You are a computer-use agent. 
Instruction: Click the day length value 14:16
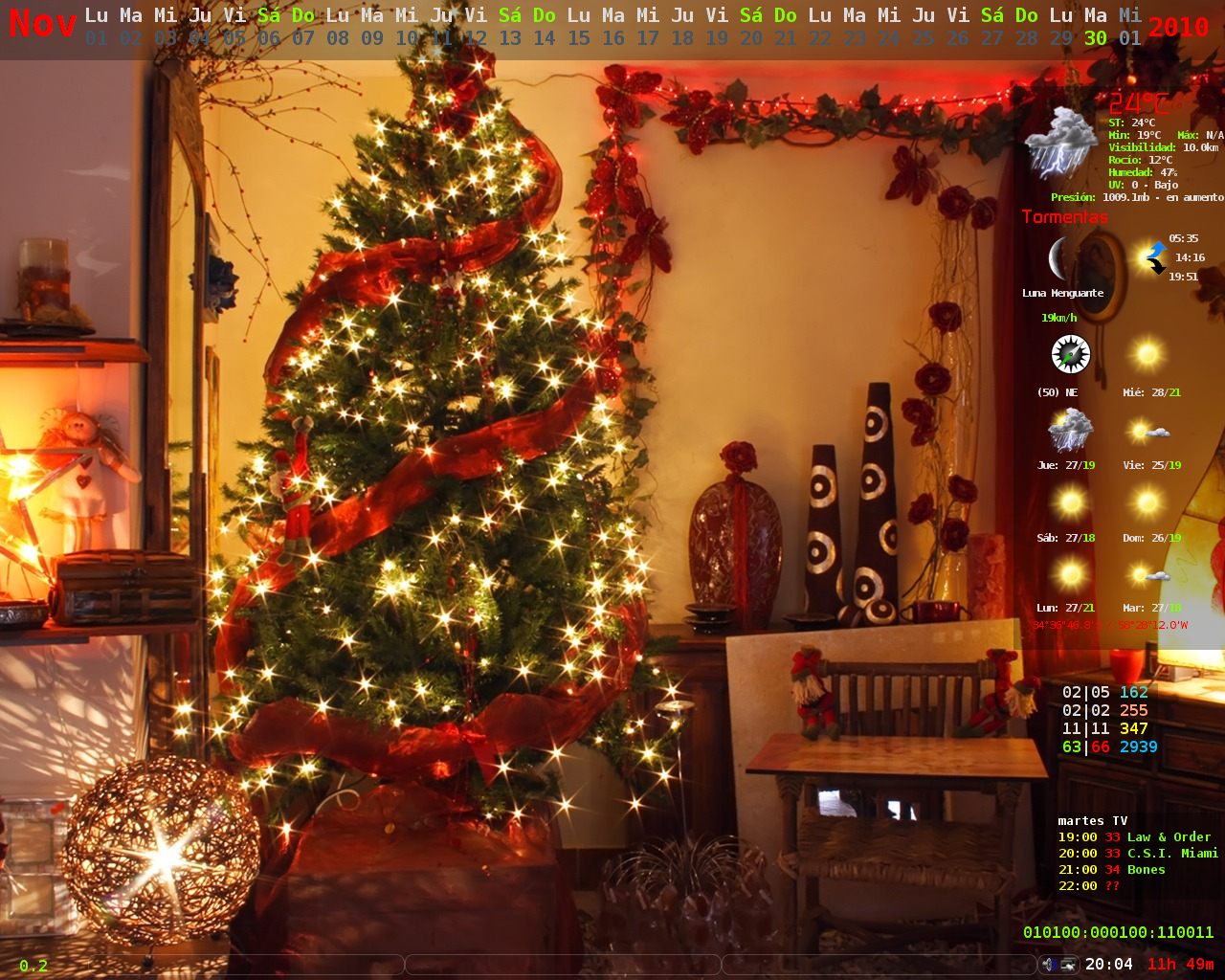1190,257
